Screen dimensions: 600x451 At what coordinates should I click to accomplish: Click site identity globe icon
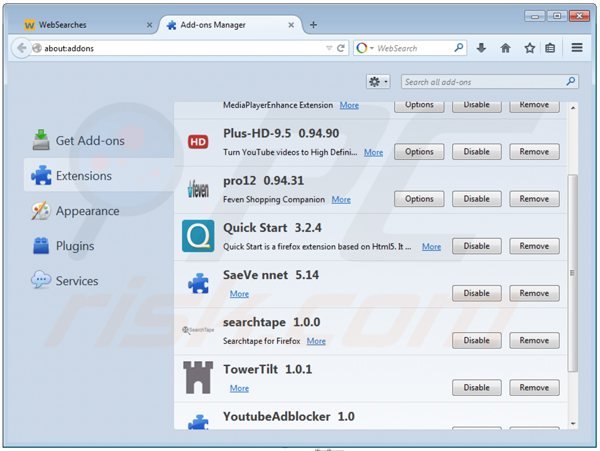point(37,48)
